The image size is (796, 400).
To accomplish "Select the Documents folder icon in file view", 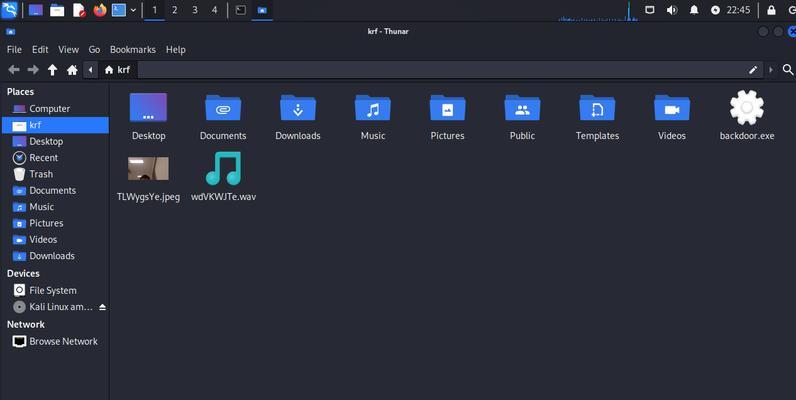I will (x=223, y=107).
